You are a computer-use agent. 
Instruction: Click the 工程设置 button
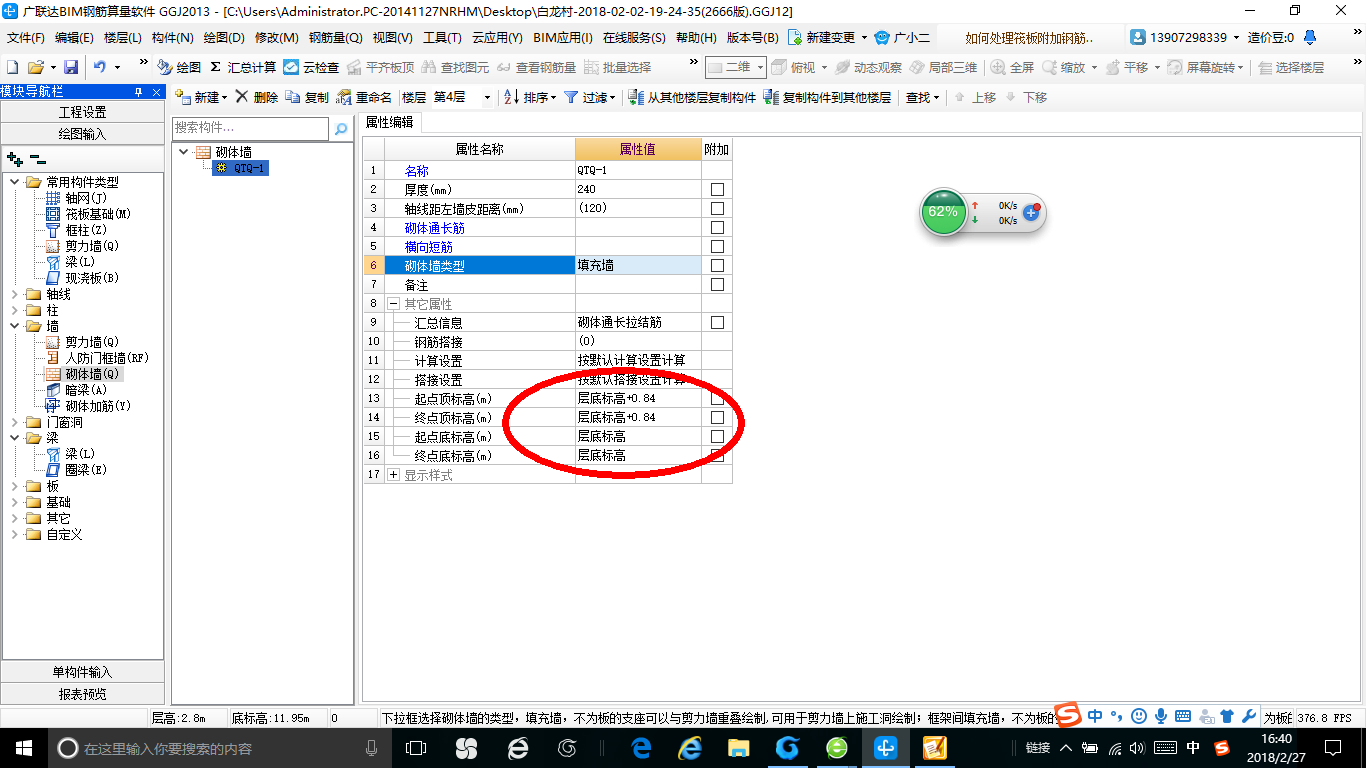pyautogui.click(x=83, y=112)
